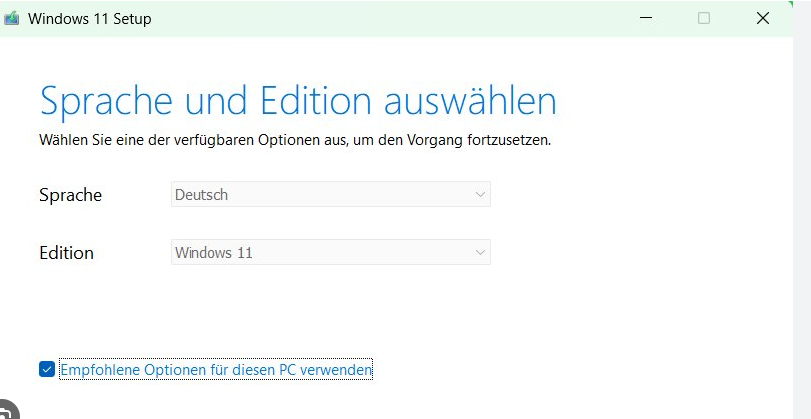Screen dimensions: 811x419
Task: Click the empty green title bar area
Action: tap(393, 19)
